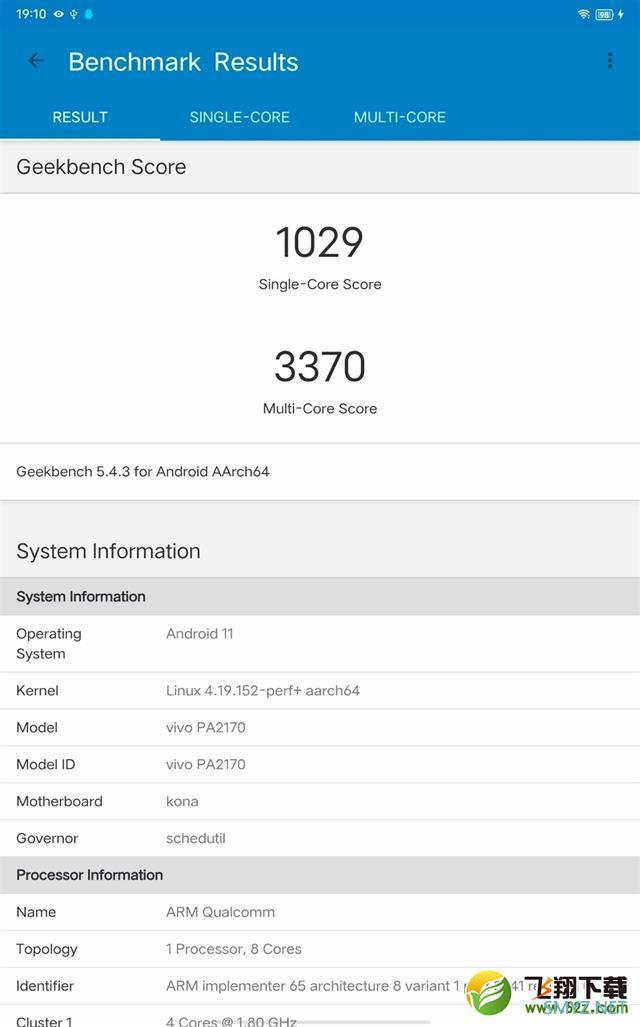Viewport: 640px width, 1027px height.
Task: Tap the Kernel row label
Action: [37, 690]
